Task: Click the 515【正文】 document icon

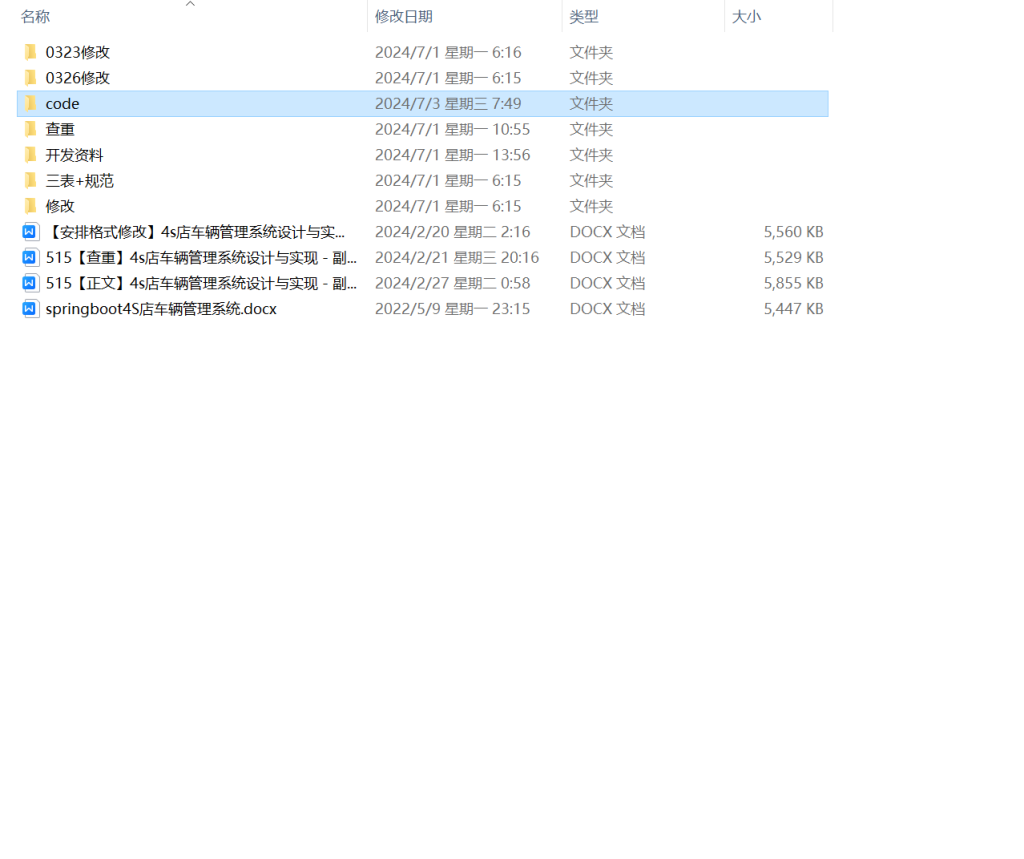Action: (30, 283)
